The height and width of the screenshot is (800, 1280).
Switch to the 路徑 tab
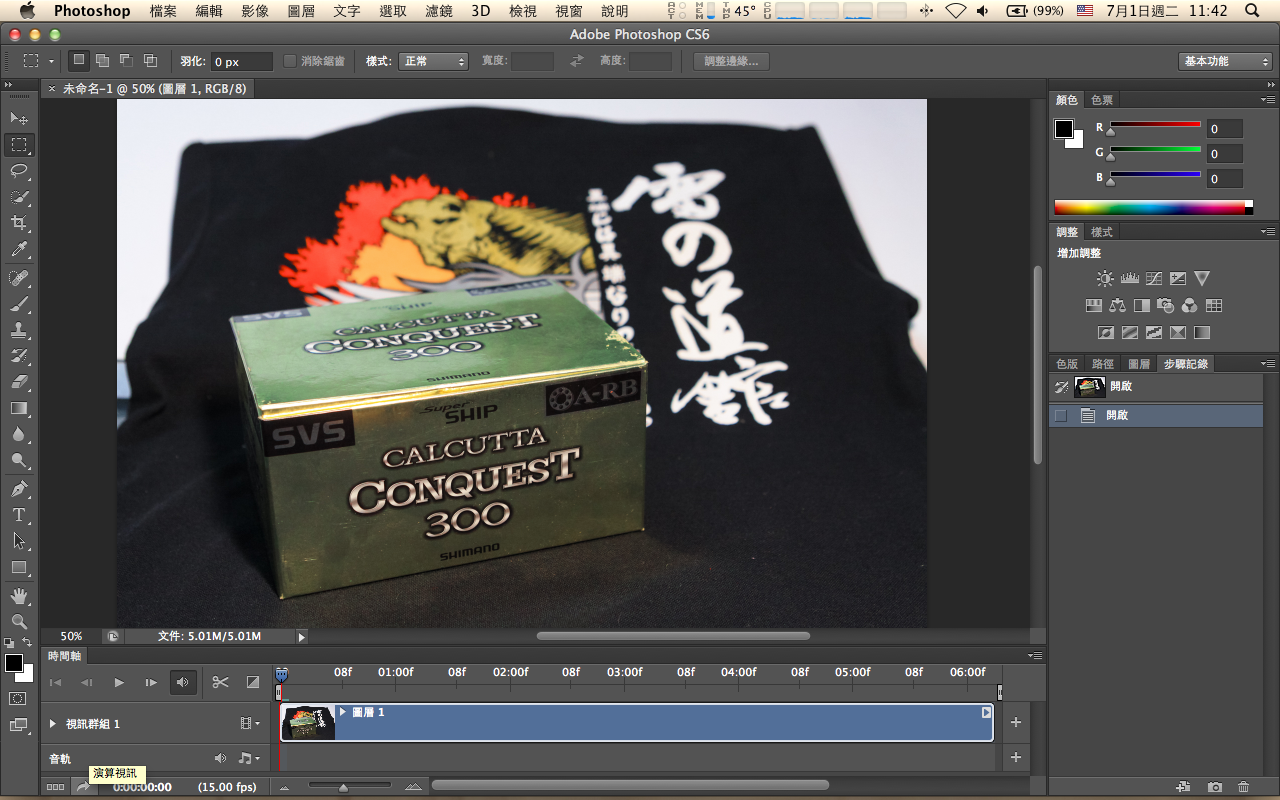pyautogui.click(x=1103, y=364)
